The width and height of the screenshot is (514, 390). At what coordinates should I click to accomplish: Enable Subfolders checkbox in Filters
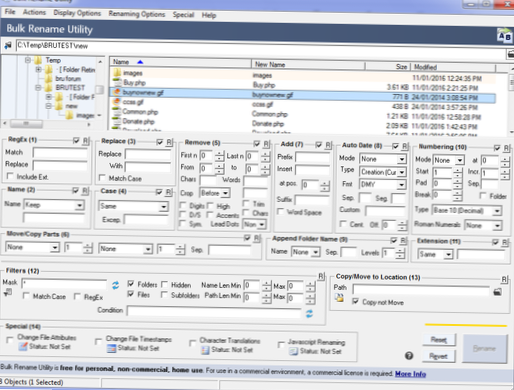coord(164,295)
